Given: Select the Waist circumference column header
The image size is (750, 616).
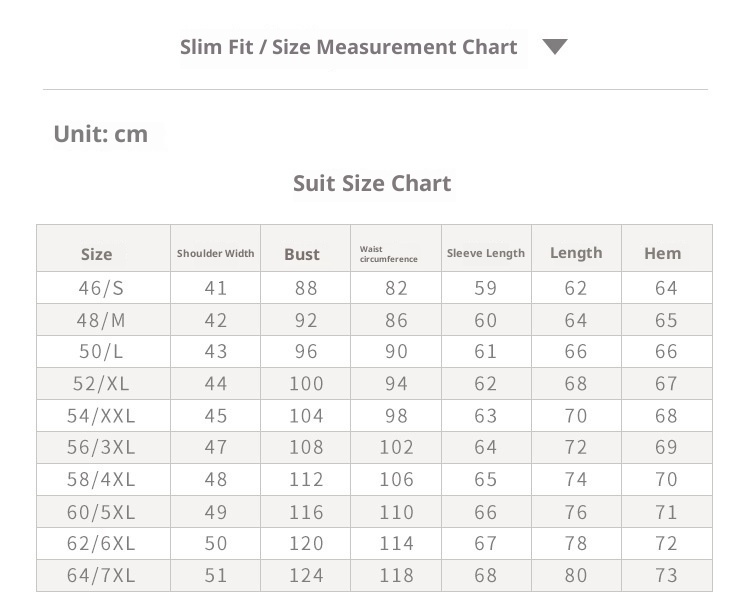Looking at the screenshot, I should 390,254.
